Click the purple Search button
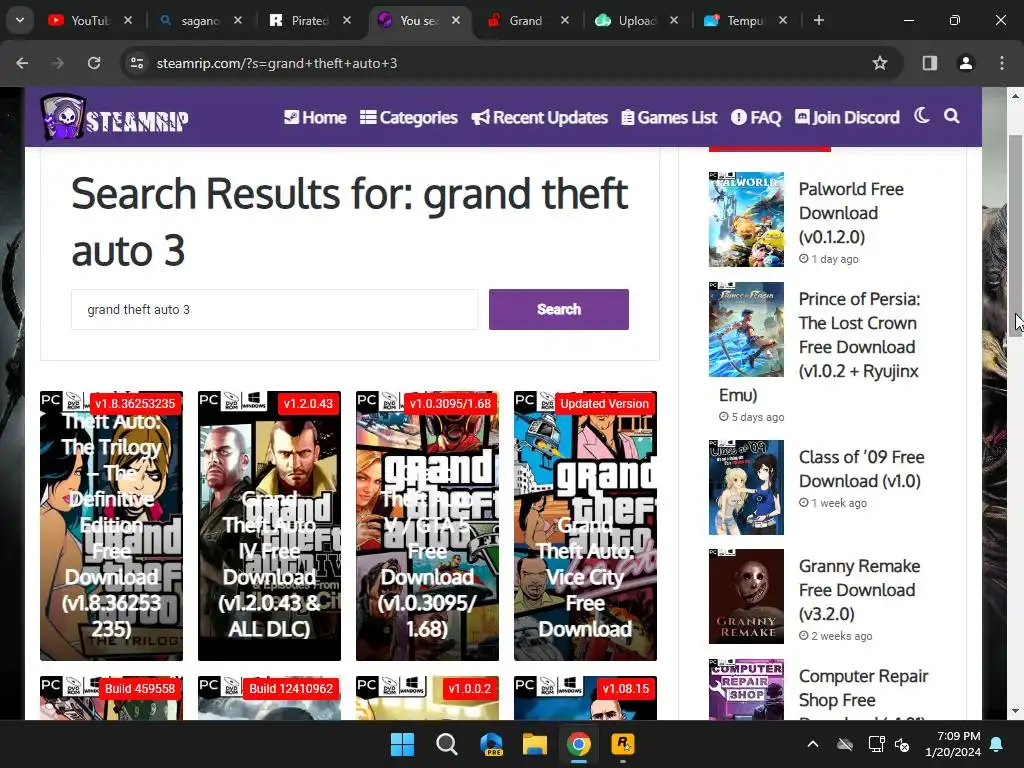The height and width of the screenshot is (768, 1024). 559,310
